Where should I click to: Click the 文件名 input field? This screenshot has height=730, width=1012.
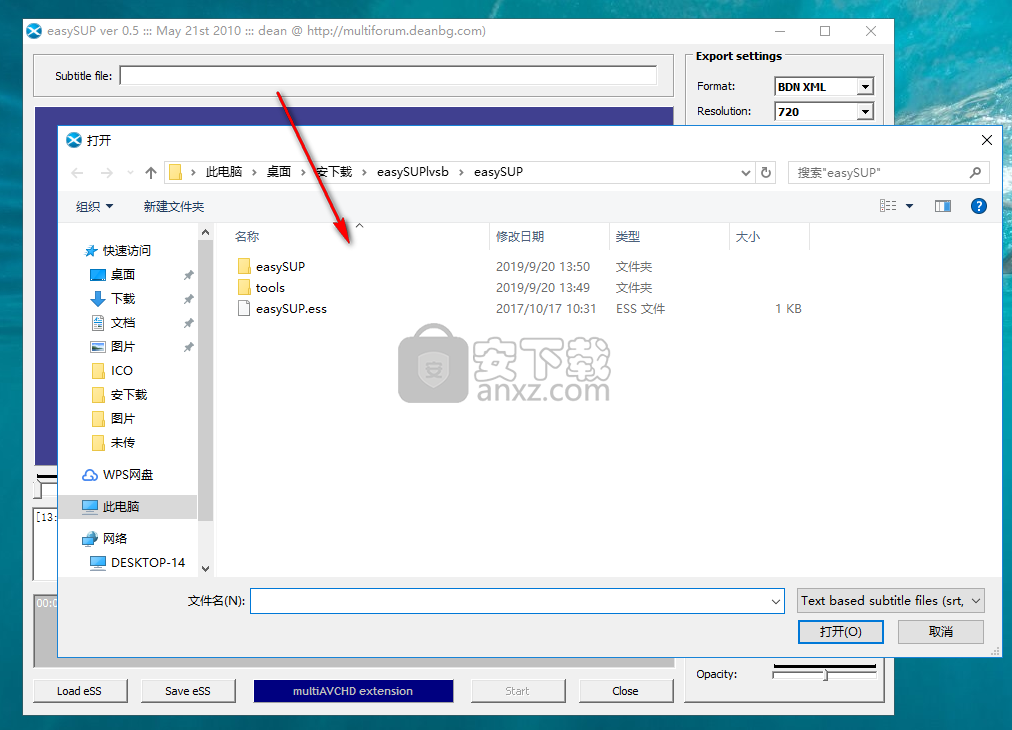point(510,601)
